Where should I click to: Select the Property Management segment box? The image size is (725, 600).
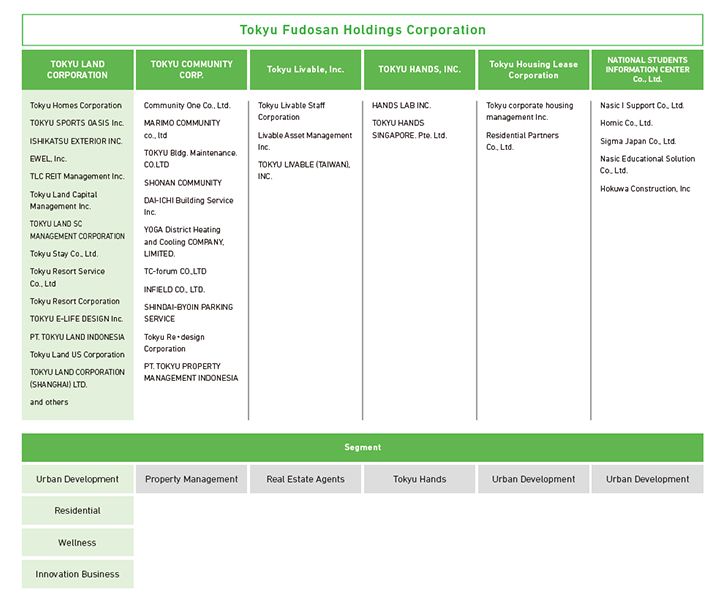click(191, 479)
